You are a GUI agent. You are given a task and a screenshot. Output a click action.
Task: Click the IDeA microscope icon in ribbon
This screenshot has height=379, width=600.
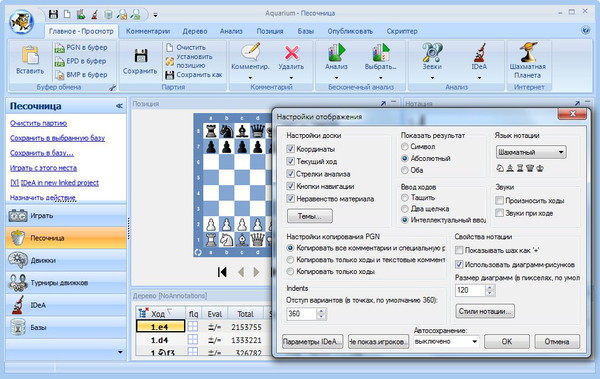tap(479, 52)
